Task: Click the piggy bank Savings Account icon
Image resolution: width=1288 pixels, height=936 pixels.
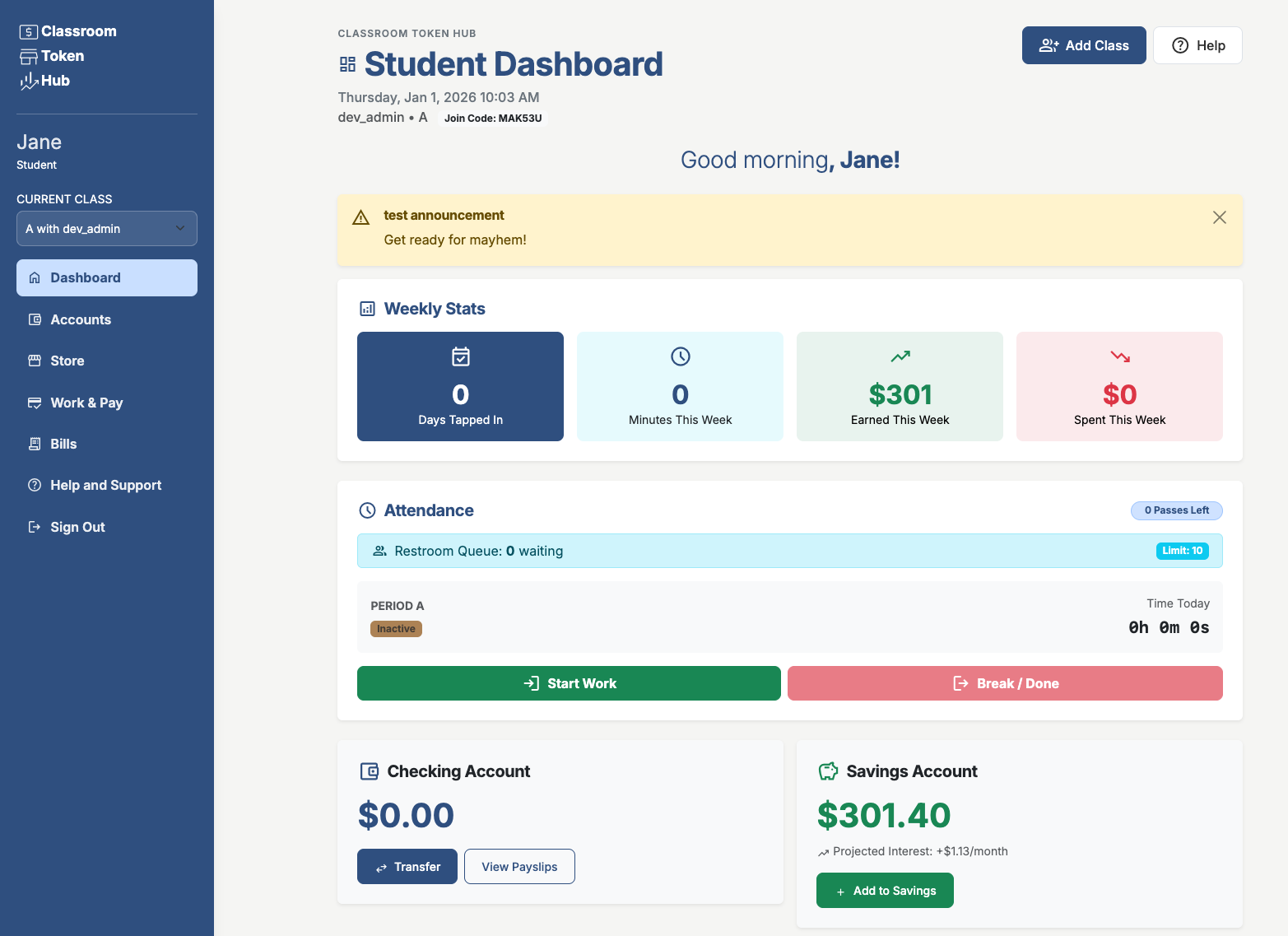Action: pyautogui.click(x=828, y=771)
